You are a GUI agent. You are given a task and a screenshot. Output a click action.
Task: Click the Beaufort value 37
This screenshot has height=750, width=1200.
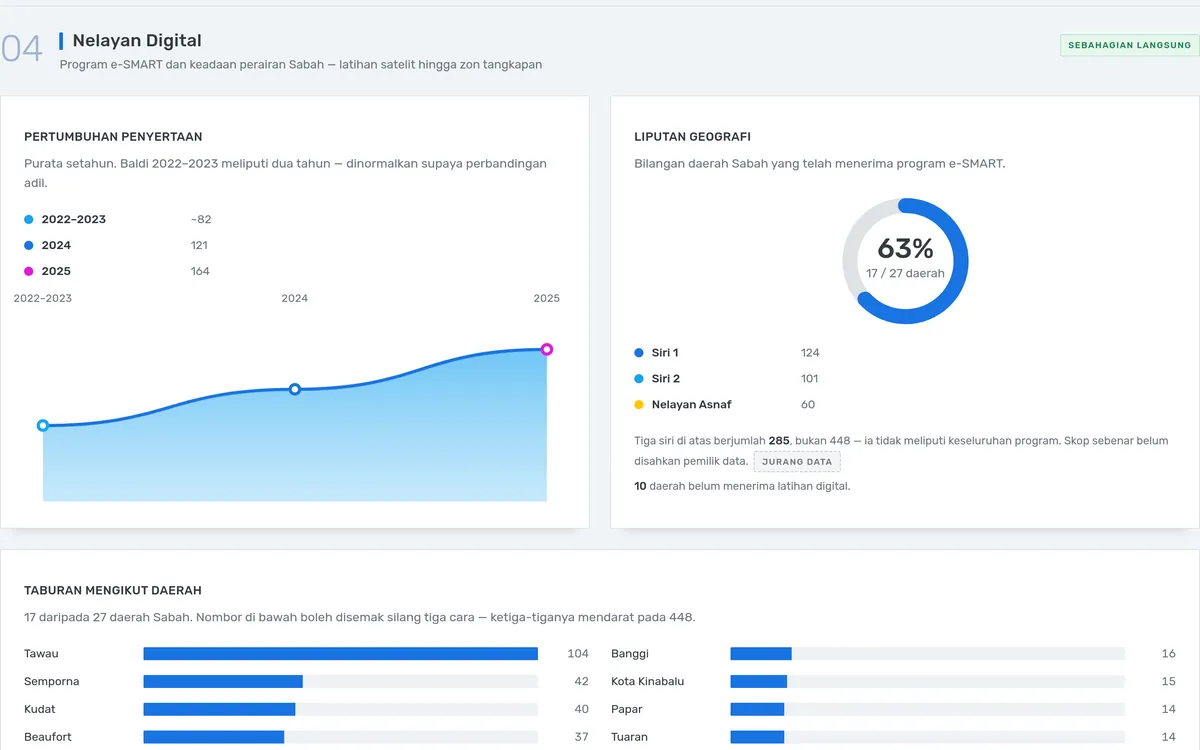pyautogui.click(x=582, y=738)
